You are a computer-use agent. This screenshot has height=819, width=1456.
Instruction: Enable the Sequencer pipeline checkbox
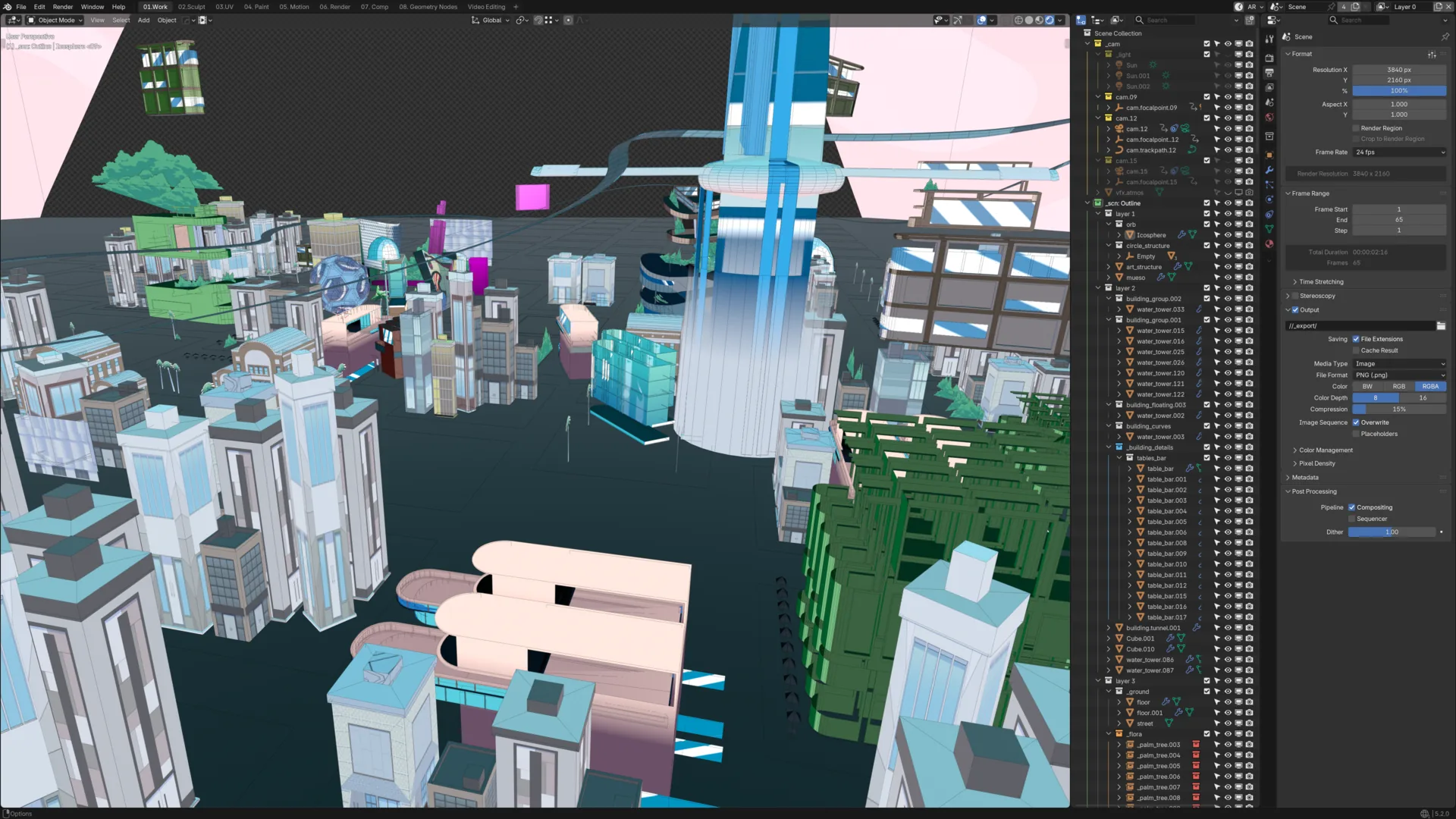click(x=1351, y=519)
